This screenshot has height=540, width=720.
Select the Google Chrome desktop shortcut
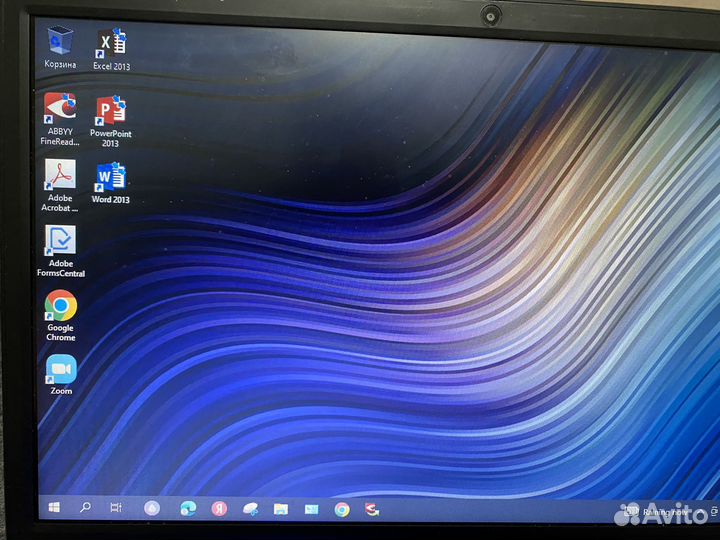pos(61,315)
